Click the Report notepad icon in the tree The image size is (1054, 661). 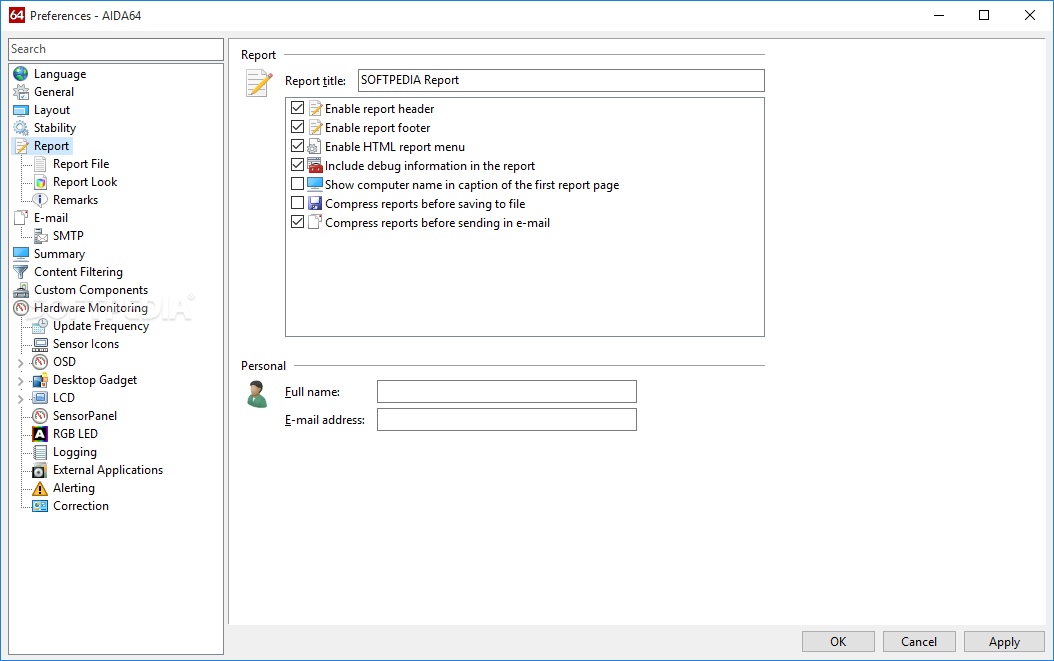pyautogui.click(x=22, y=146)
